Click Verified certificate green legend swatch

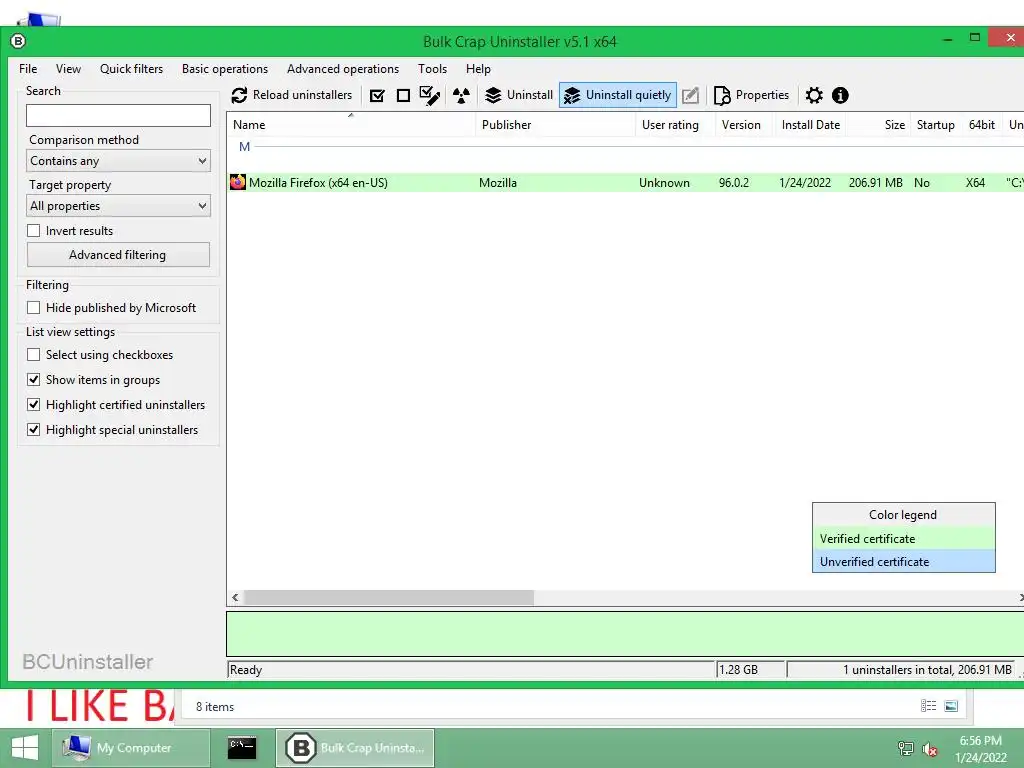pos(904,539)
